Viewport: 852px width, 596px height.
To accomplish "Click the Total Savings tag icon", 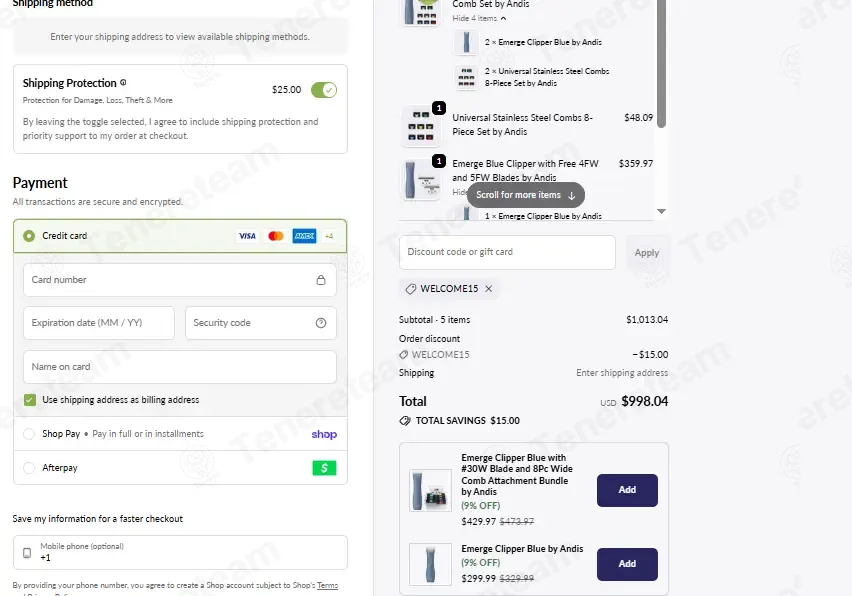I will click(x=405, y=421).
